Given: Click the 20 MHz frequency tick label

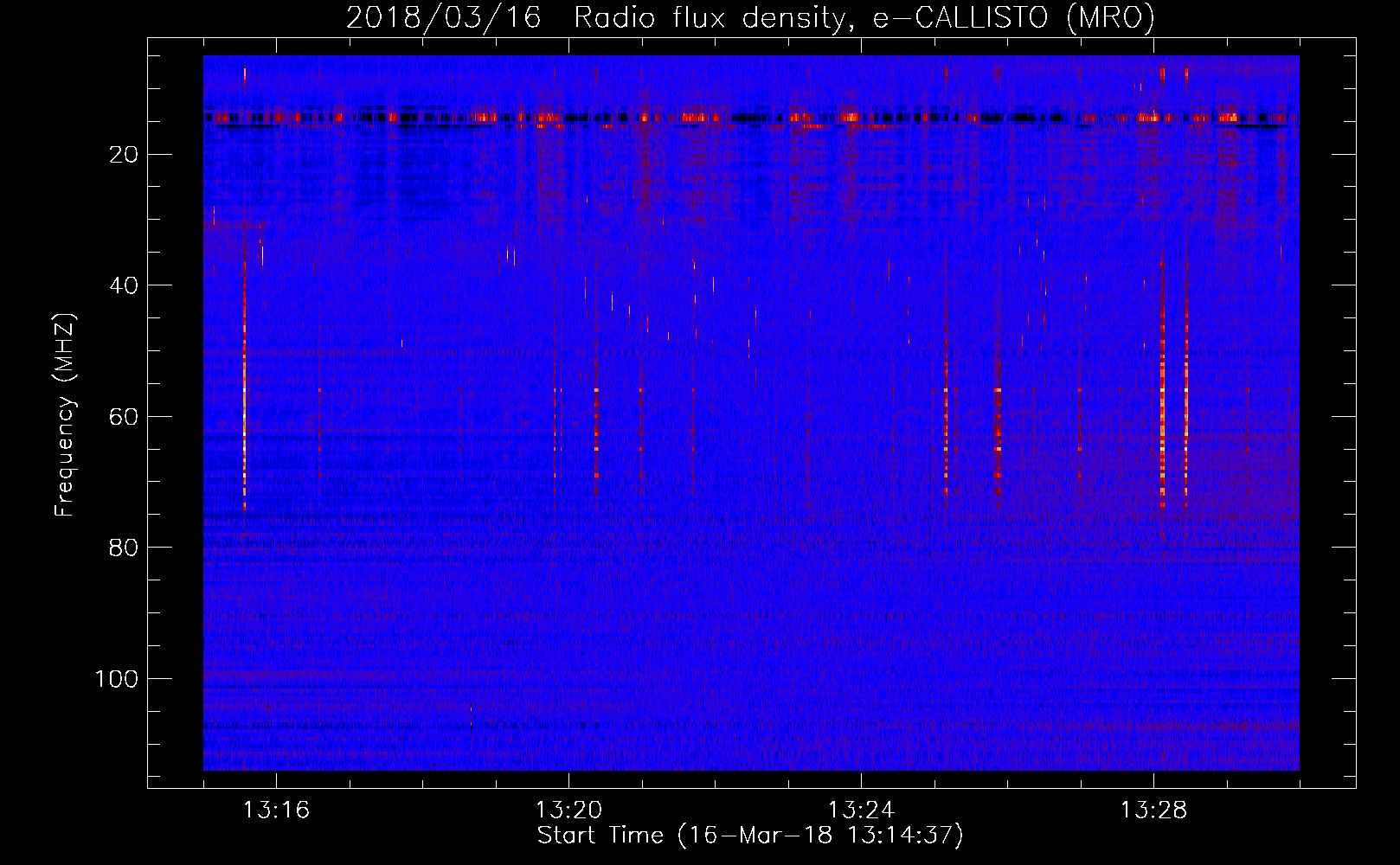Looking at the screenshot, I should pos(124,155).
